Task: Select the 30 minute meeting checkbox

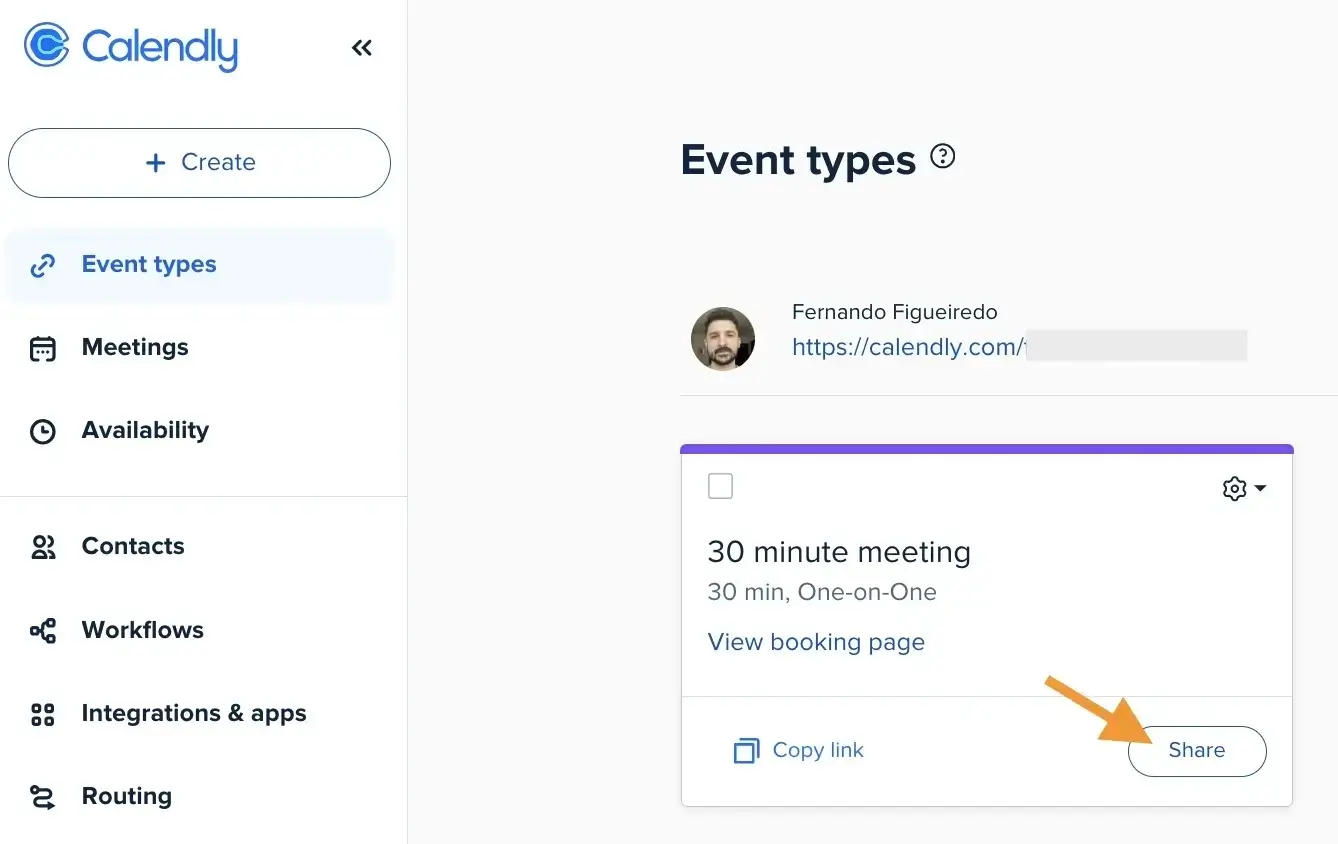Action: point(720,486)
